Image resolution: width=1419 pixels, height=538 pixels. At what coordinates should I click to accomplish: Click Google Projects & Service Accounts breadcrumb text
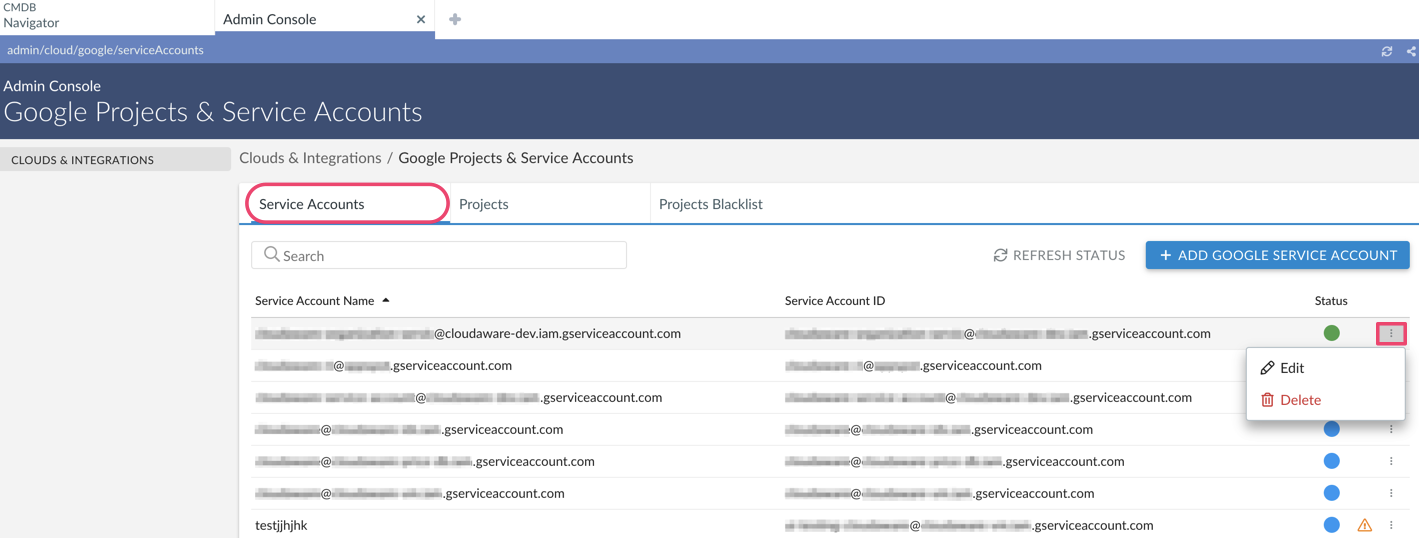(516, 158)
